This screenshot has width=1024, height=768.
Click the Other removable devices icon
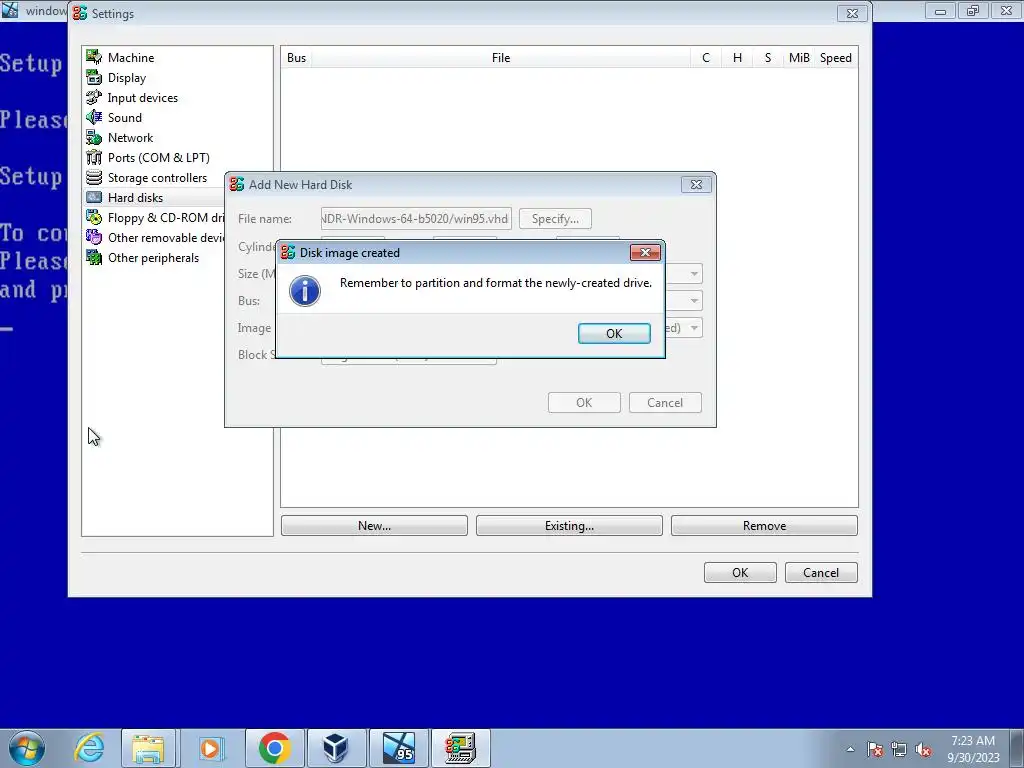click(x=94, y=237)
